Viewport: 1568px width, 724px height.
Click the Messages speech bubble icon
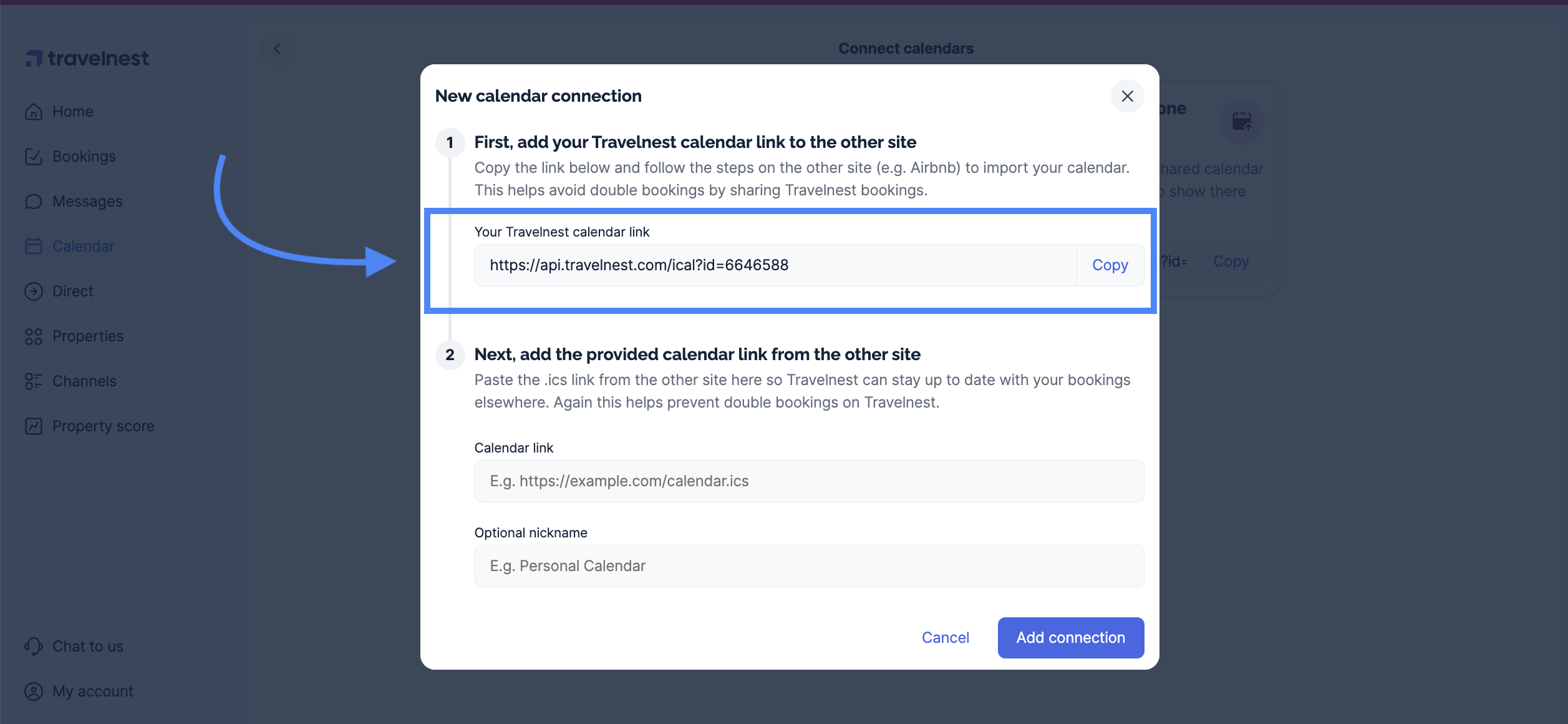(34, 202)
